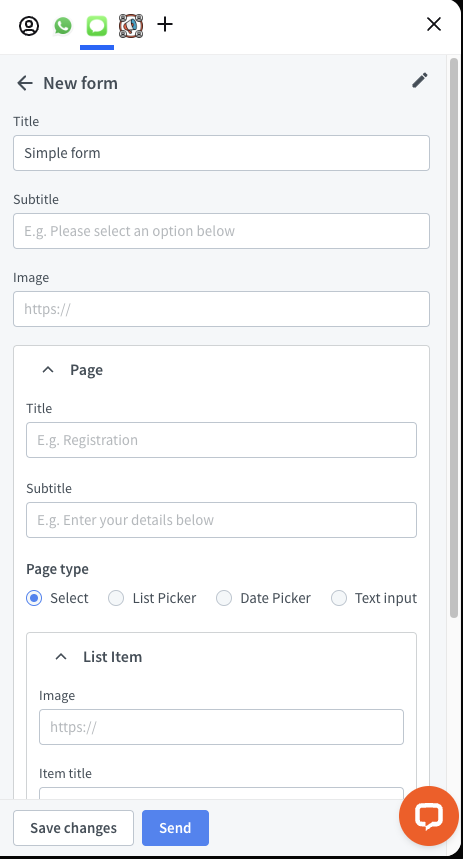Focus the form Title field 'Simple form'
Viewport: 463px width, 859px height.
click(x=221, y=153)
